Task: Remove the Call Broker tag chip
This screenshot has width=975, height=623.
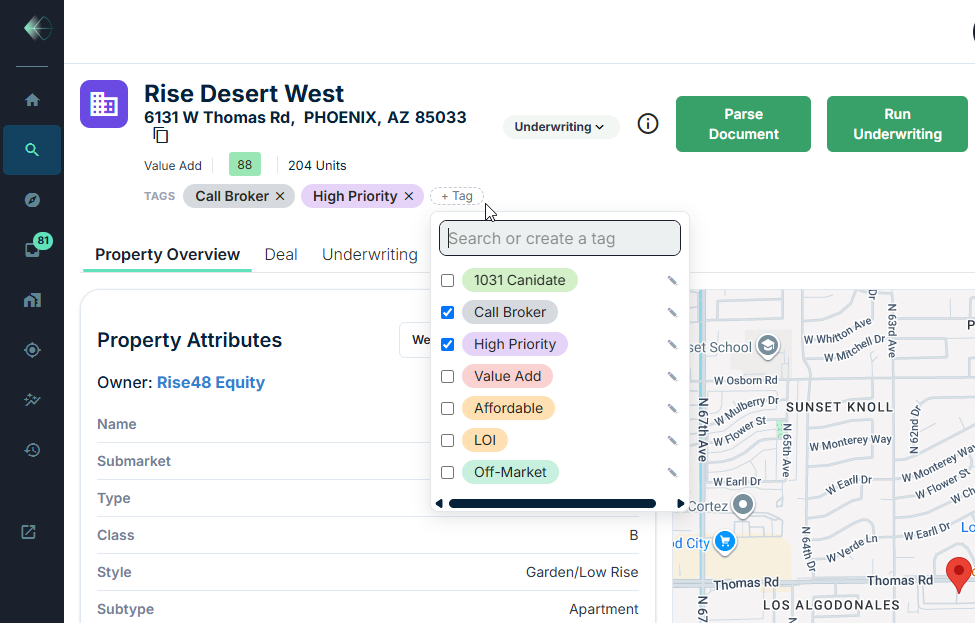Action: pyautogui.click(x=280, y=196)
